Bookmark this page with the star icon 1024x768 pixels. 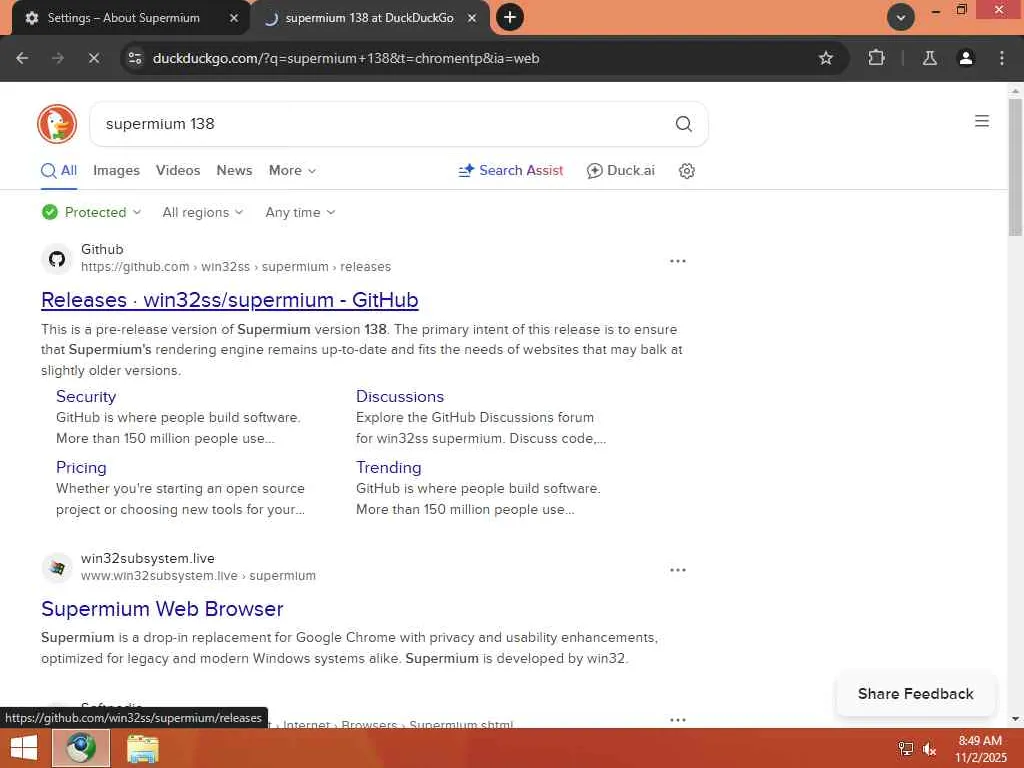click(825, 58)
